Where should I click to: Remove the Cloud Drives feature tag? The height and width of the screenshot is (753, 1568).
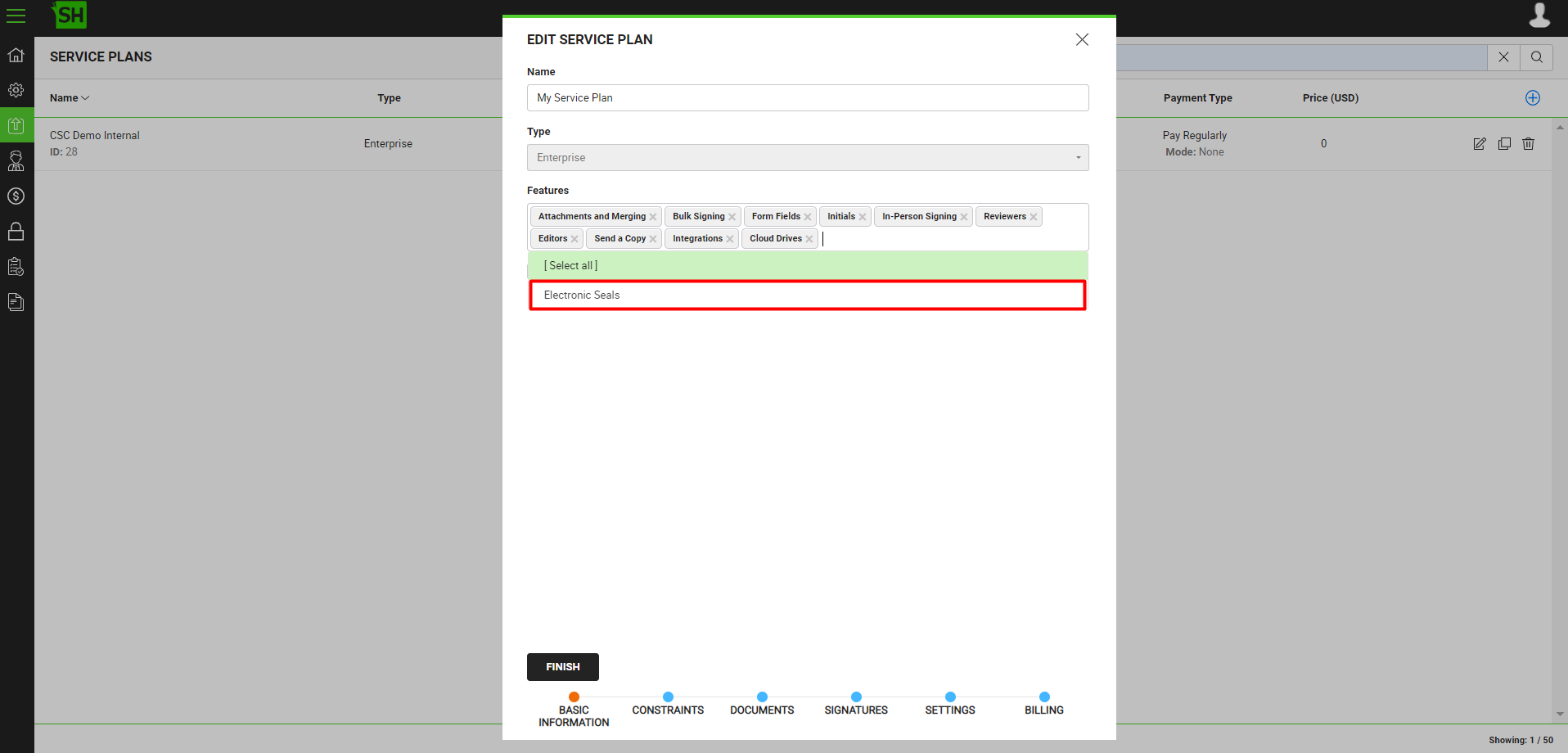point(809,239)
